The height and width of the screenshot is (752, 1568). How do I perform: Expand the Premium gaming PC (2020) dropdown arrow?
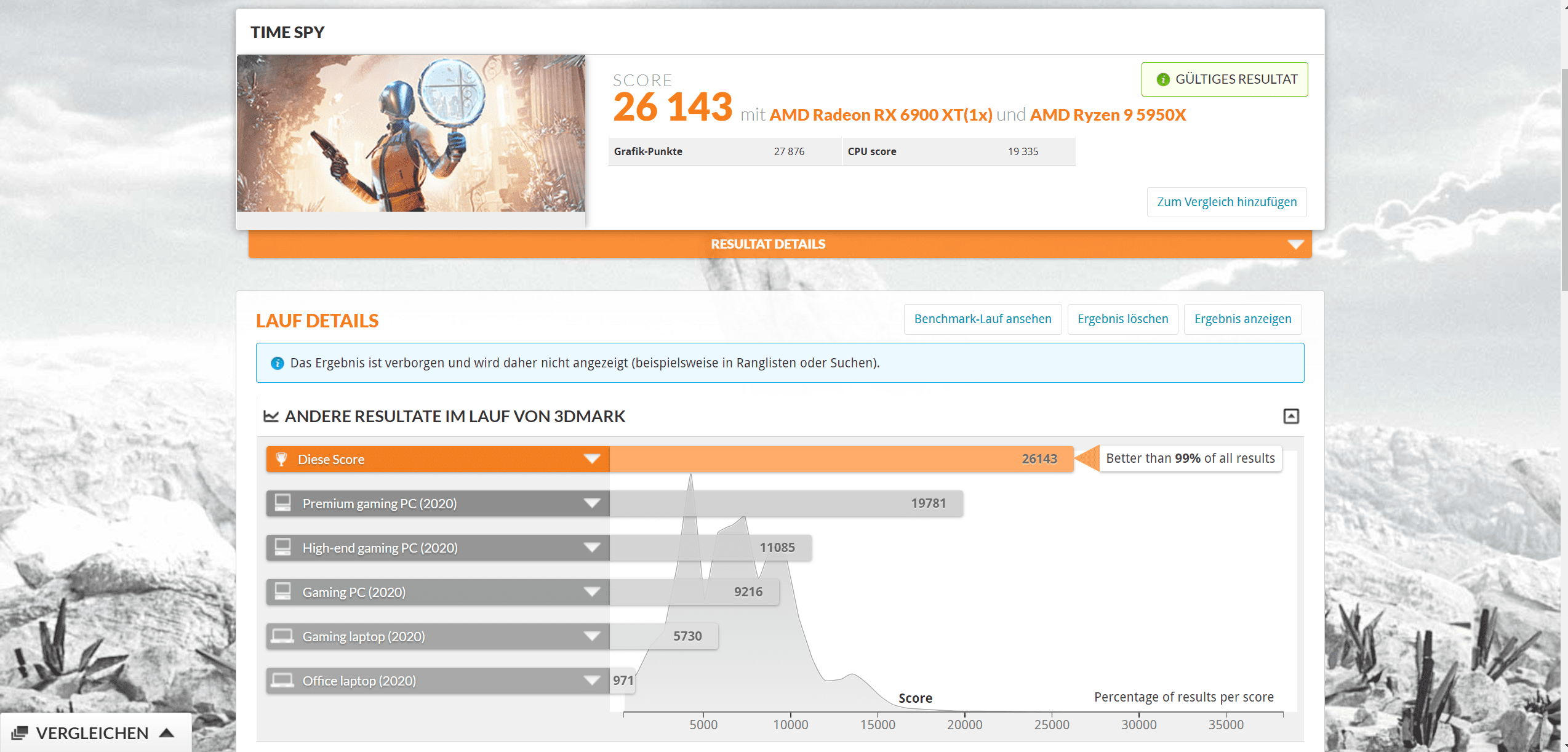pyautogui.click(x=592, y=503)
